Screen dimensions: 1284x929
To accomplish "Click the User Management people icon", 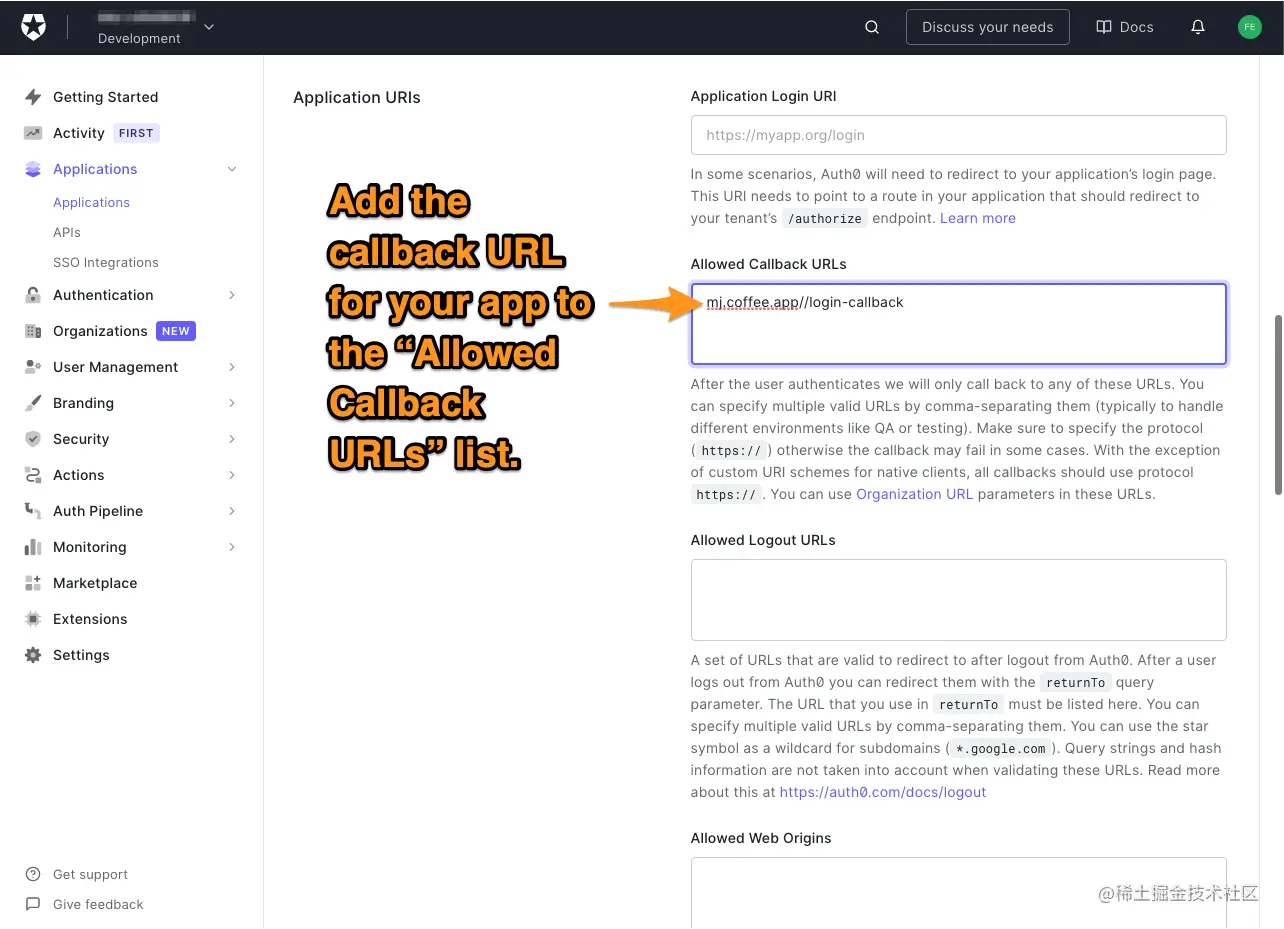I will 33,367.
